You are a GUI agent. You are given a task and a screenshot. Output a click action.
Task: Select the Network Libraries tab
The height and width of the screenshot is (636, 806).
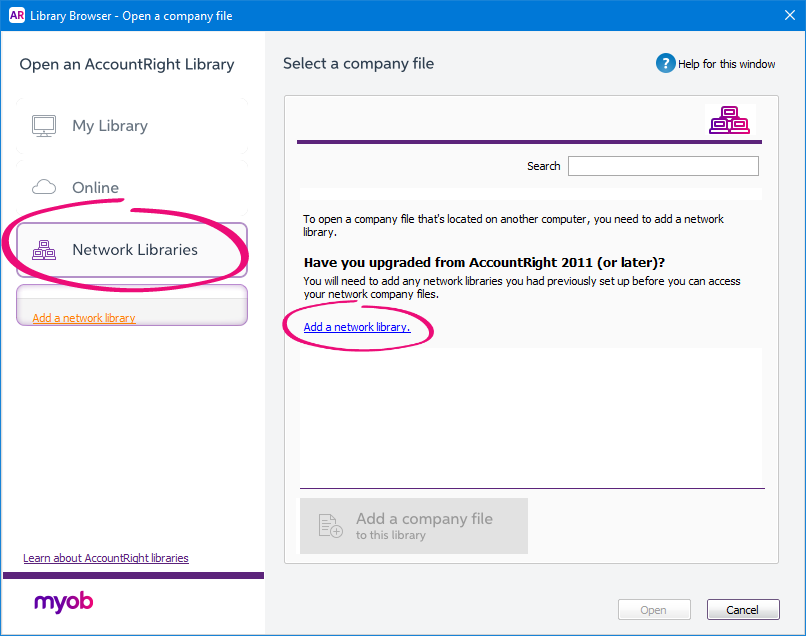tap(134, 250)
